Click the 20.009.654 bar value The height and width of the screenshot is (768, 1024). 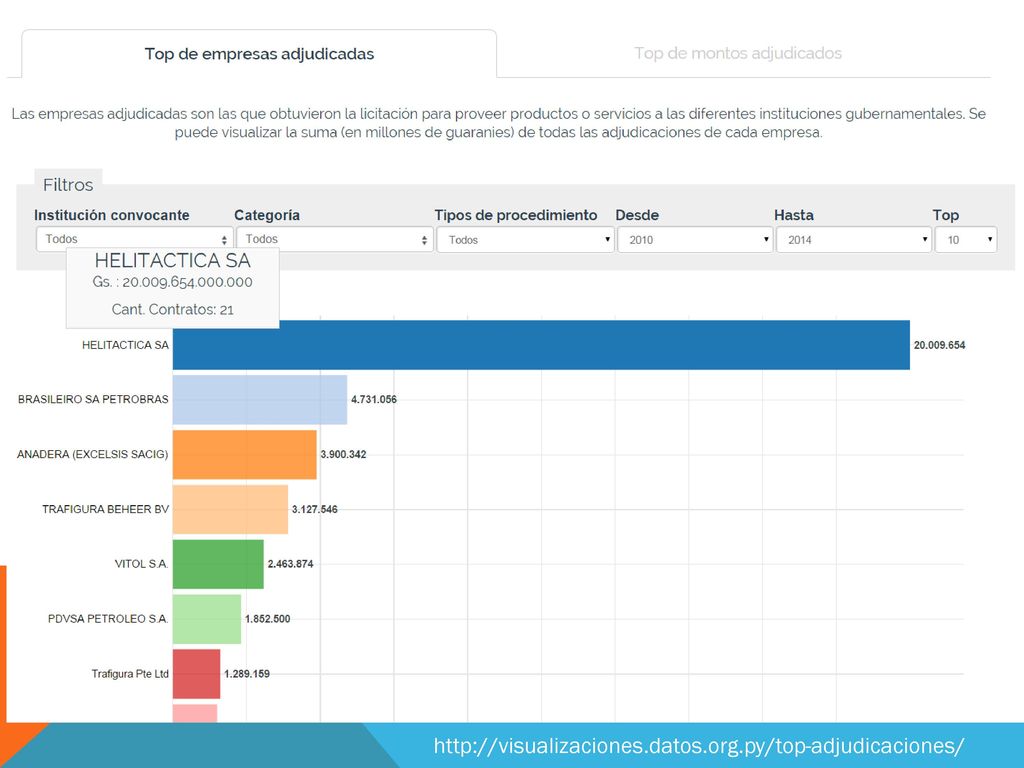(939, 345)
